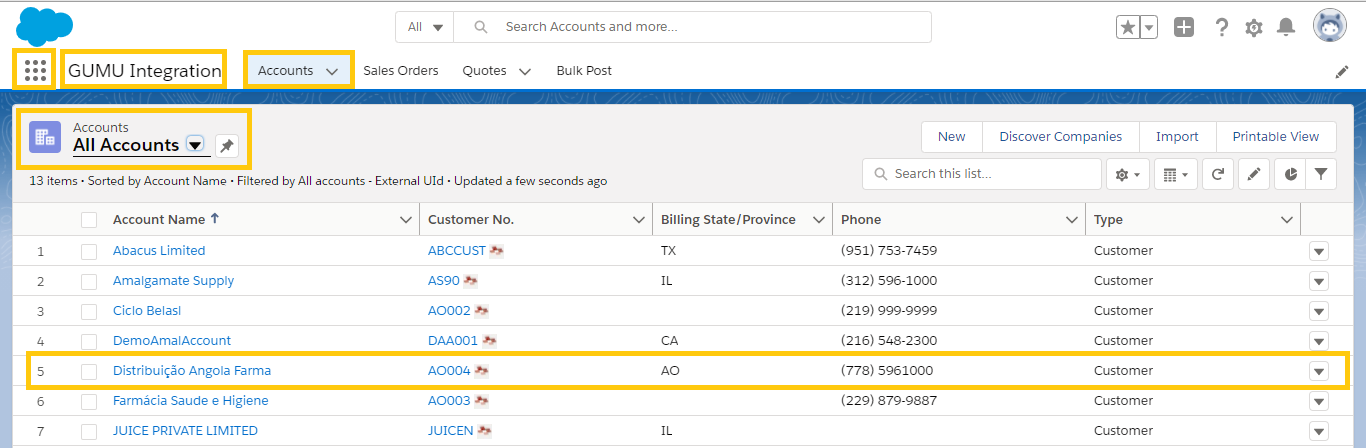Select the Distribuição Angola Farma row checkbox
The height and width of the screenshot is (448, 1366).
pyautogui.click(x=89, y=371)
